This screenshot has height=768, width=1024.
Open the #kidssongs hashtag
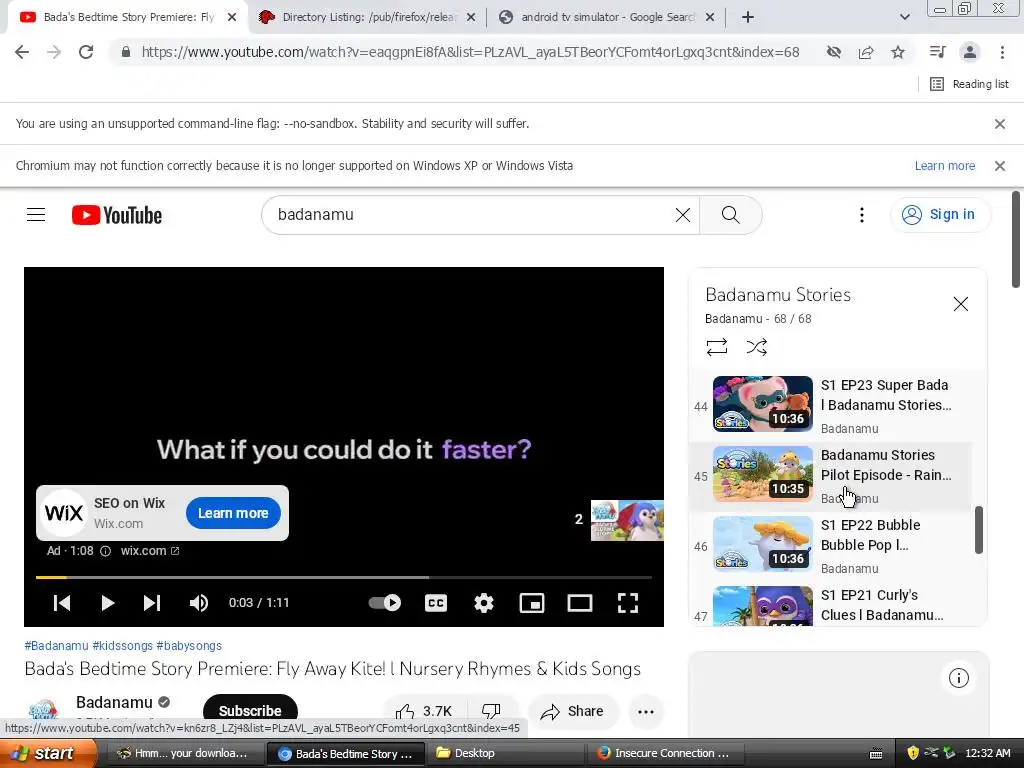point(123,646)
